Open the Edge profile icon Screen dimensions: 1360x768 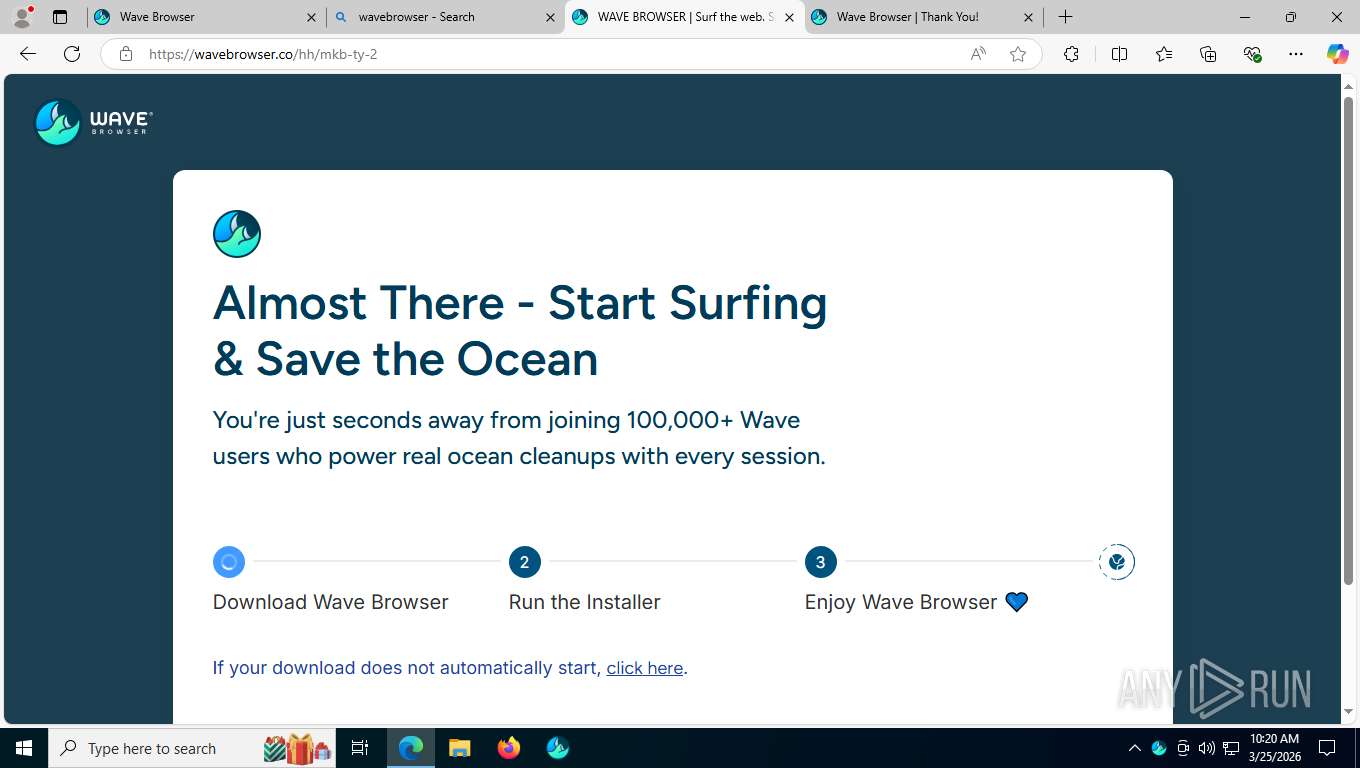coord(22,17)
